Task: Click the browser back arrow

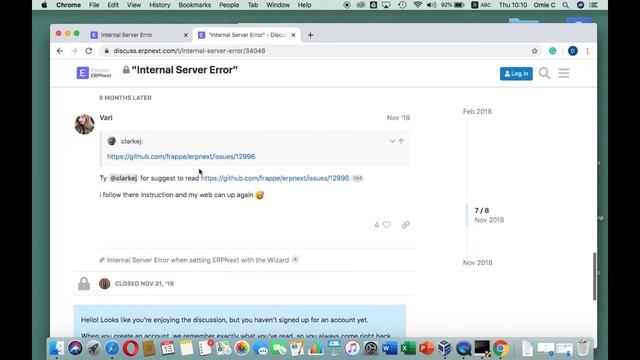Action: (60, 51)
